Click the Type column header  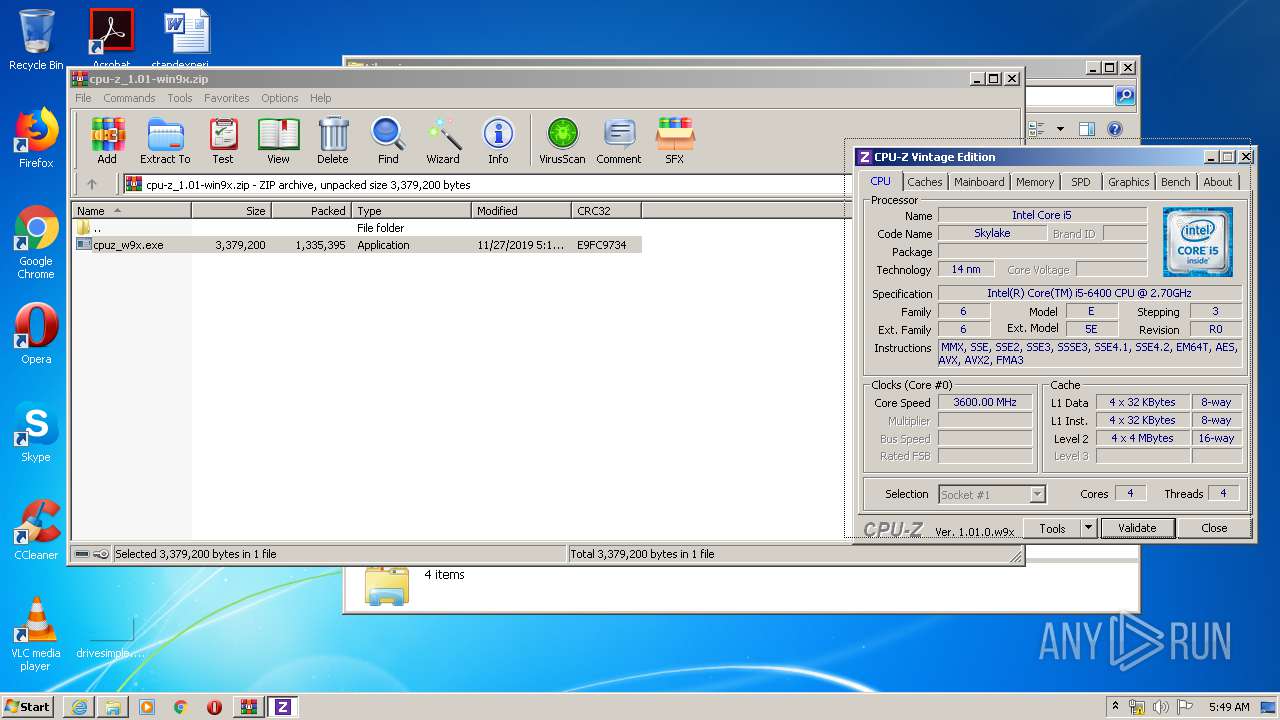point(411,211)
